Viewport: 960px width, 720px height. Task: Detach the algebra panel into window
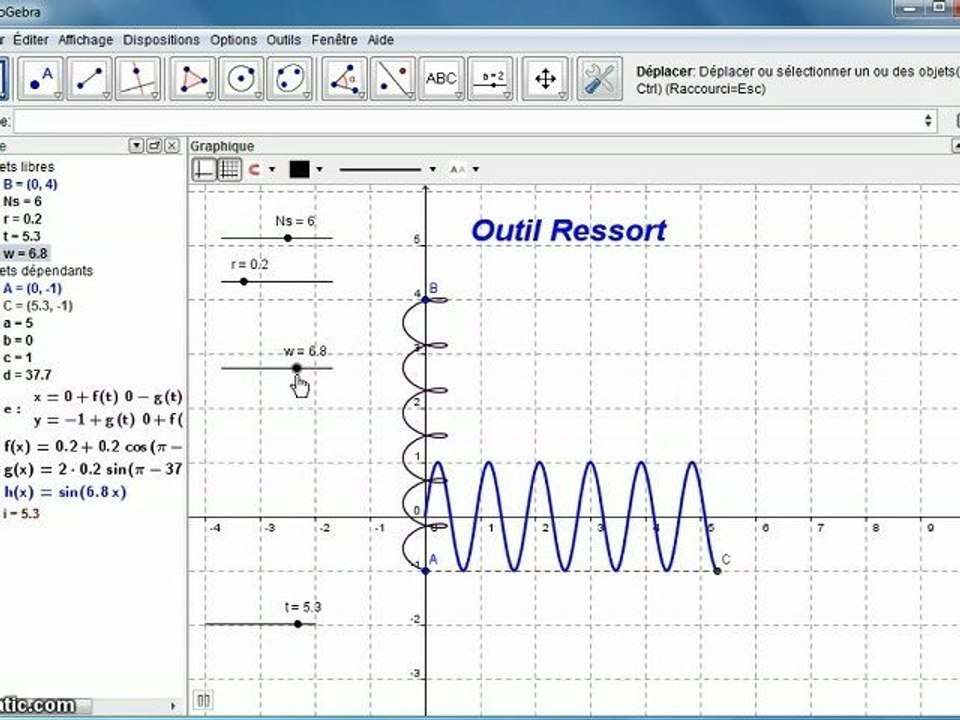pyautogui.click(x=154, y=146)
